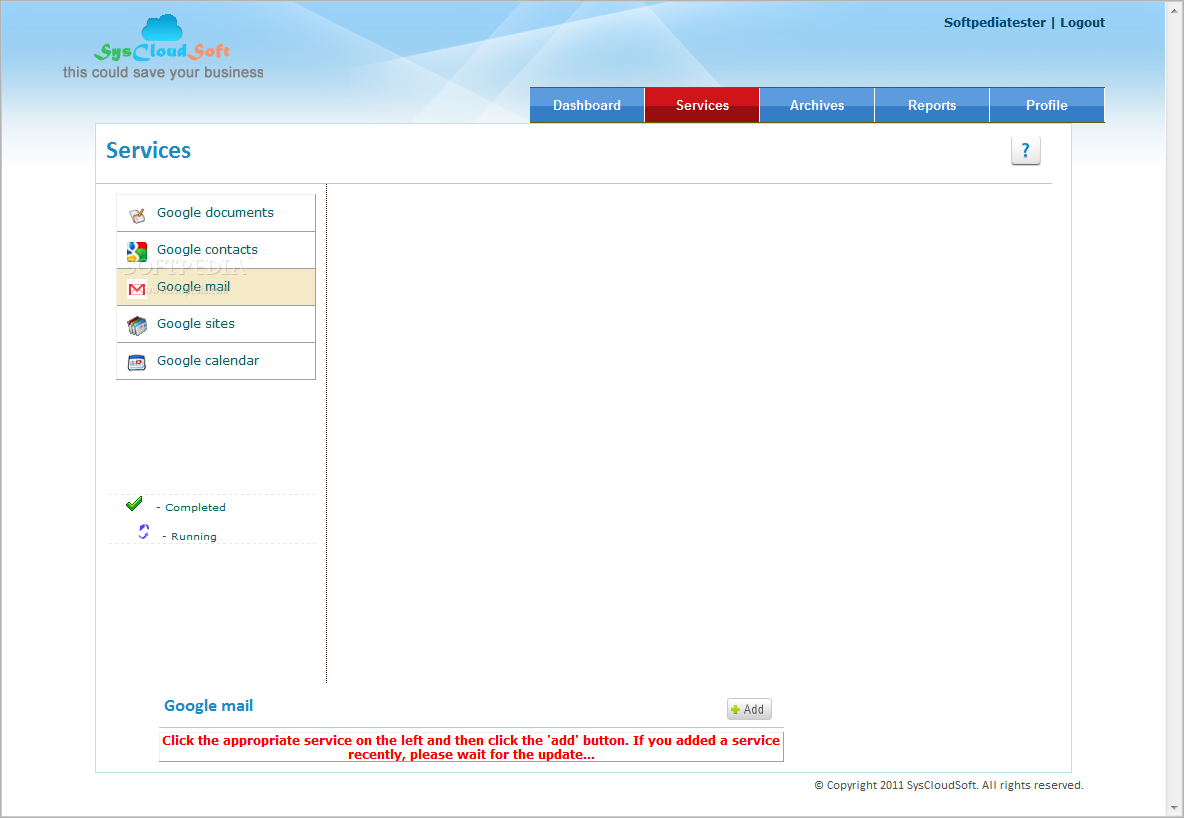
Task: Click the Google documents notepad icon
Action: tap(137, 215)
